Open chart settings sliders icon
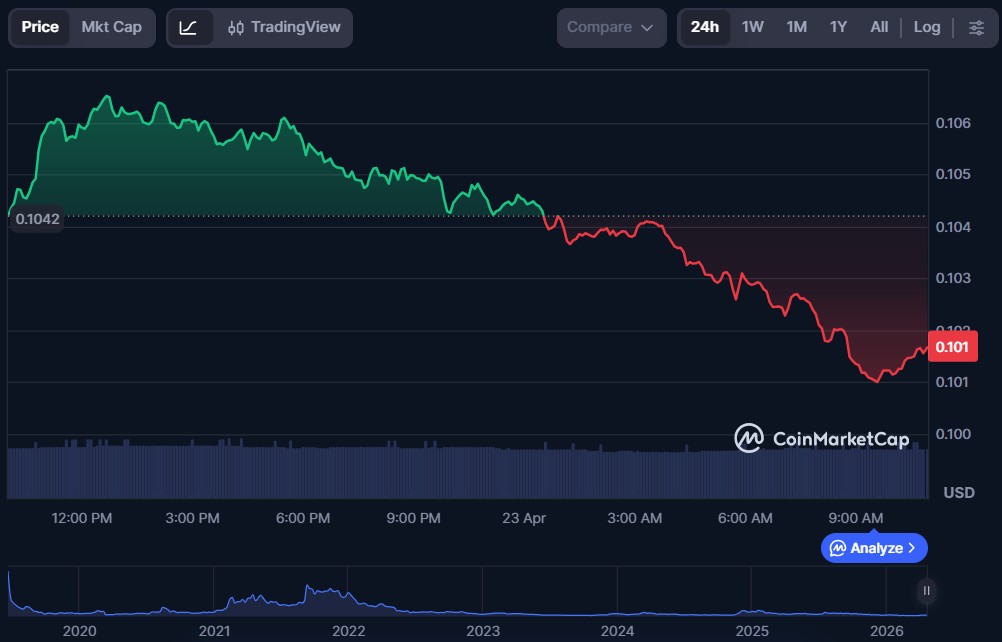Viewport: 1002px width, 642px height. 976,27
